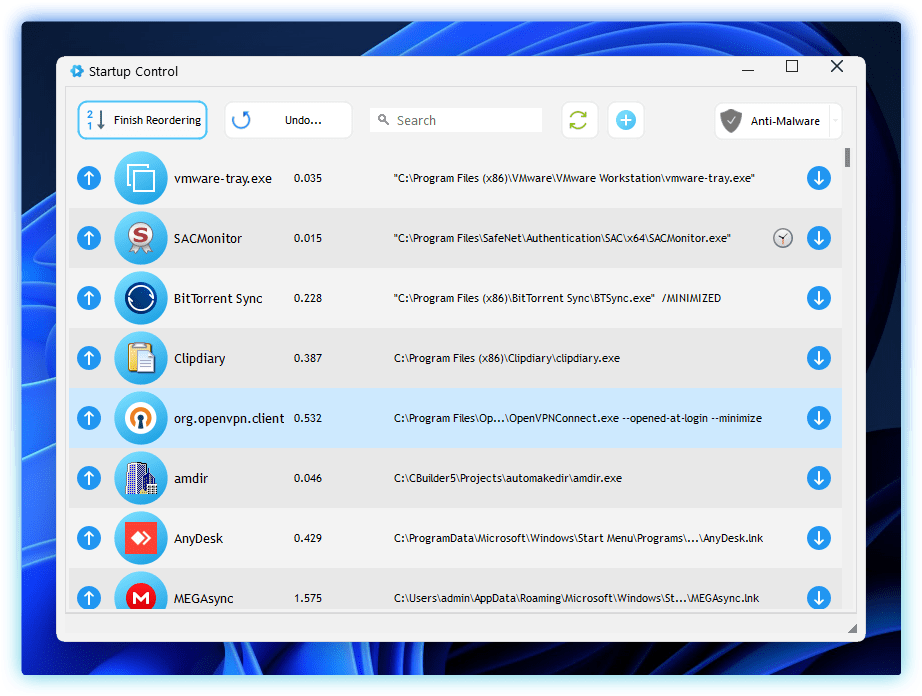Click the green refresh list icon

tap(578, 120)
